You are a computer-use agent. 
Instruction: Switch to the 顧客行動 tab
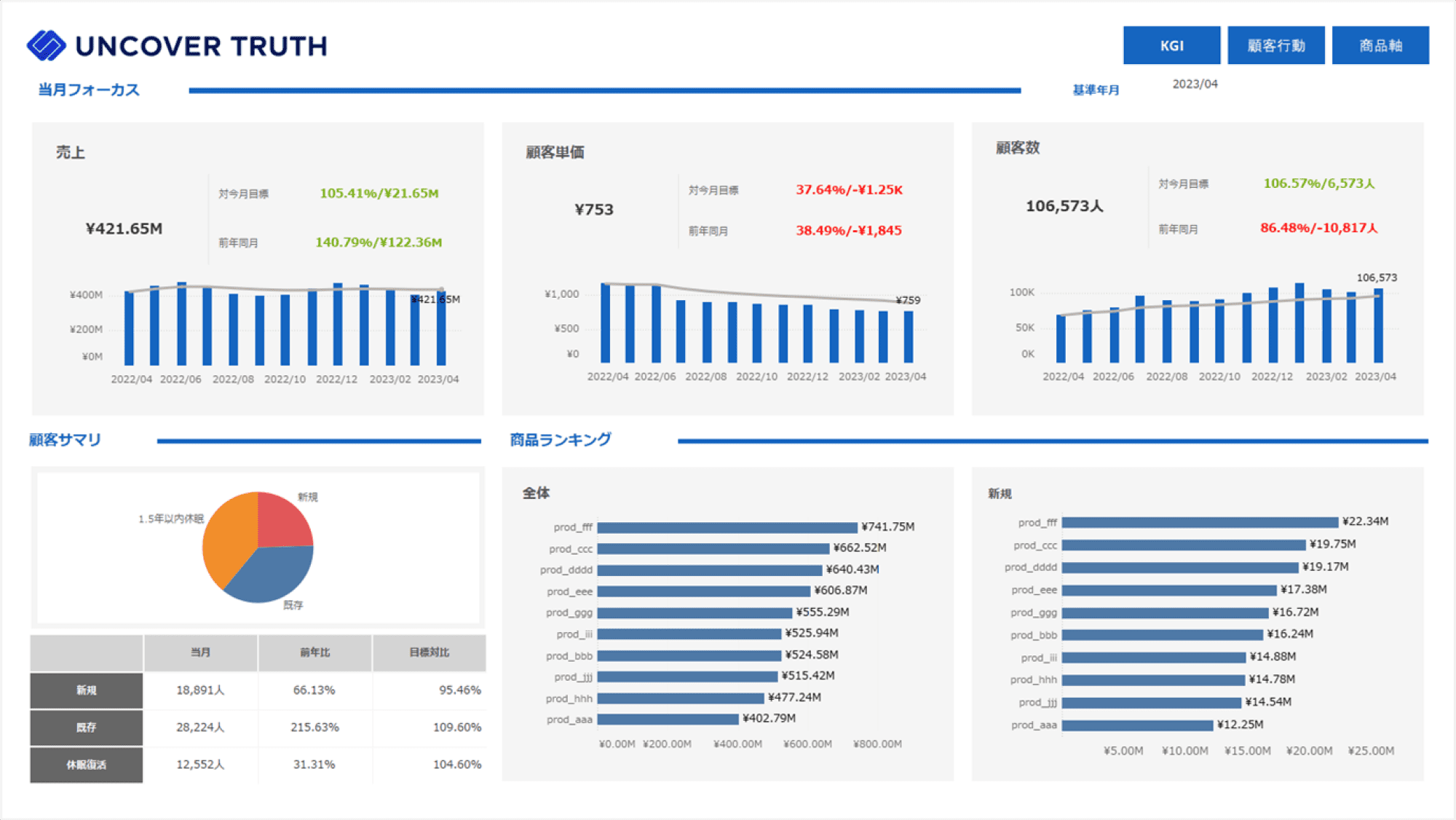1275,45
